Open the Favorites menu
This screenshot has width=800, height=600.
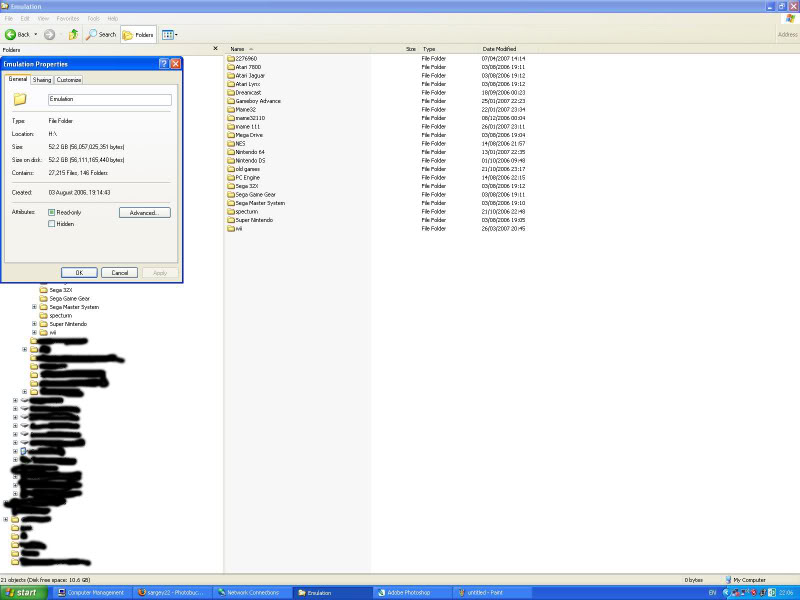[x=68, y=18]
